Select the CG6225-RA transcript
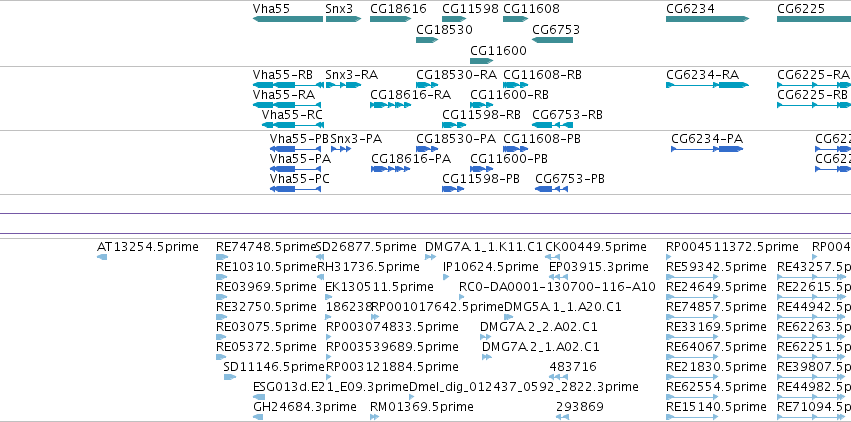 click(x=814, y=85)
